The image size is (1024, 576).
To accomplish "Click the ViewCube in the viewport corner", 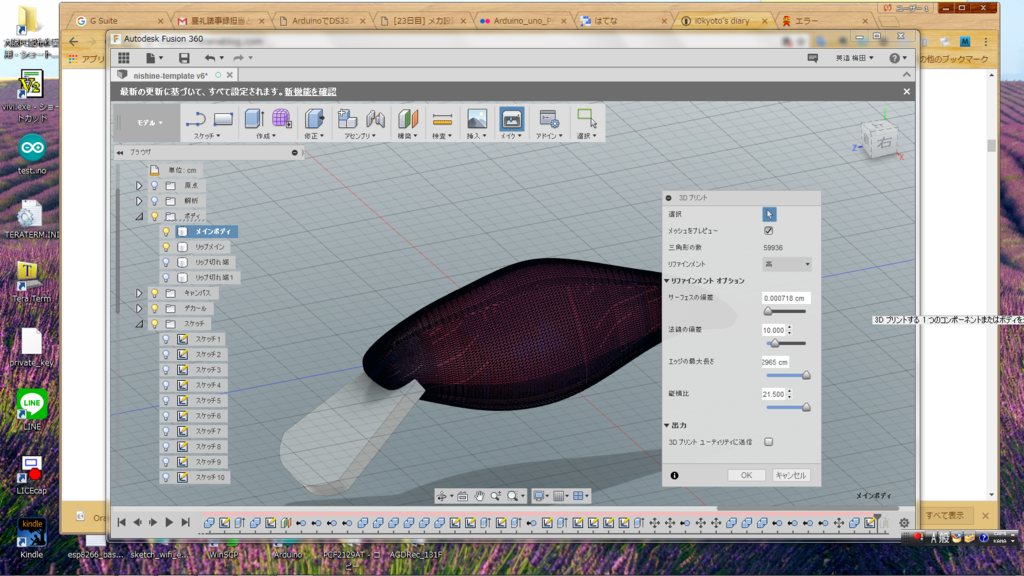I will (x=883, y=141).
